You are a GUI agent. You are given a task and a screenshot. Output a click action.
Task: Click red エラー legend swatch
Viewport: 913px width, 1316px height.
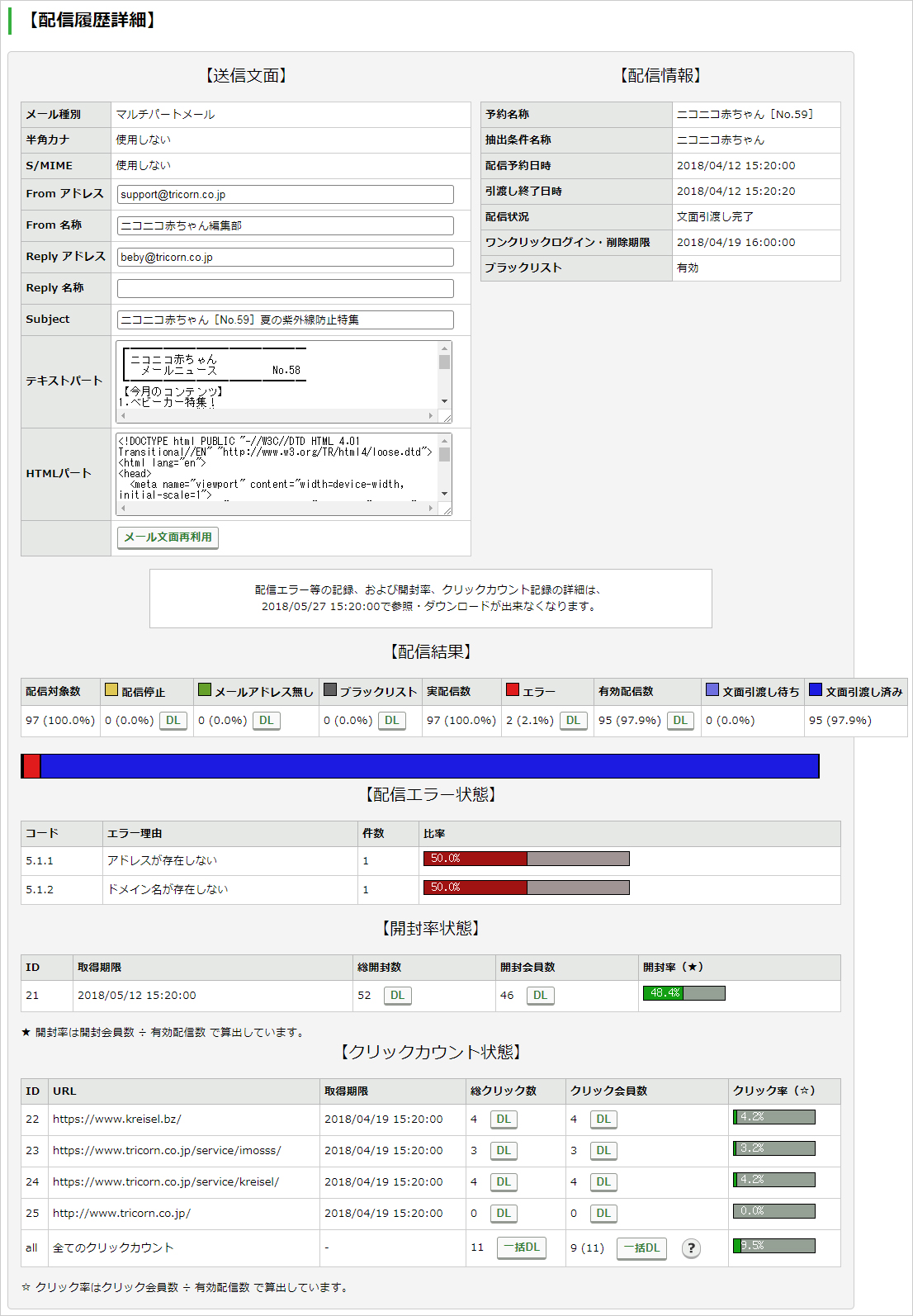(x=513, y=689)
